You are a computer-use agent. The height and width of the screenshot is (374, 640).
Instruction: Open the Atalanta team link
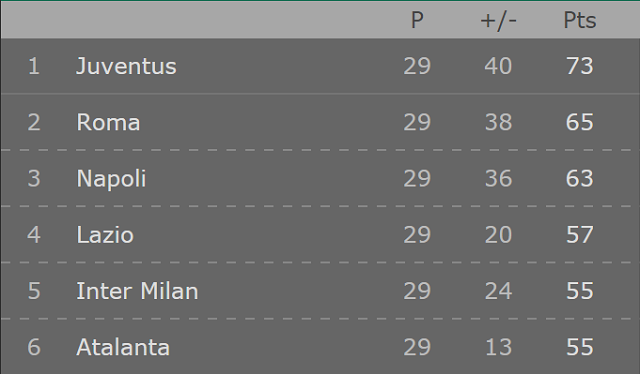tap(123, 347)
